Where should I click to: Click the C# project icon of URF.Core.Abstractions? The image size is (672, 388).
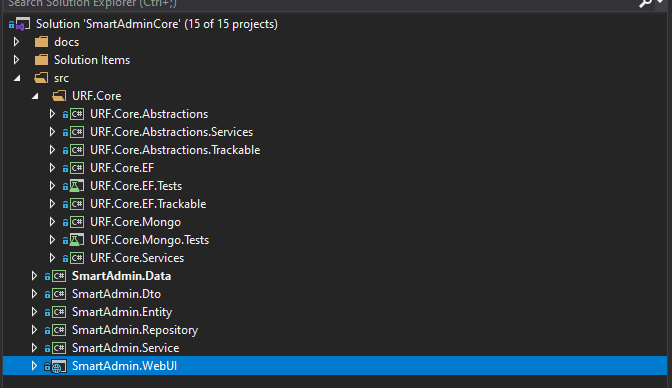point(77,114)
